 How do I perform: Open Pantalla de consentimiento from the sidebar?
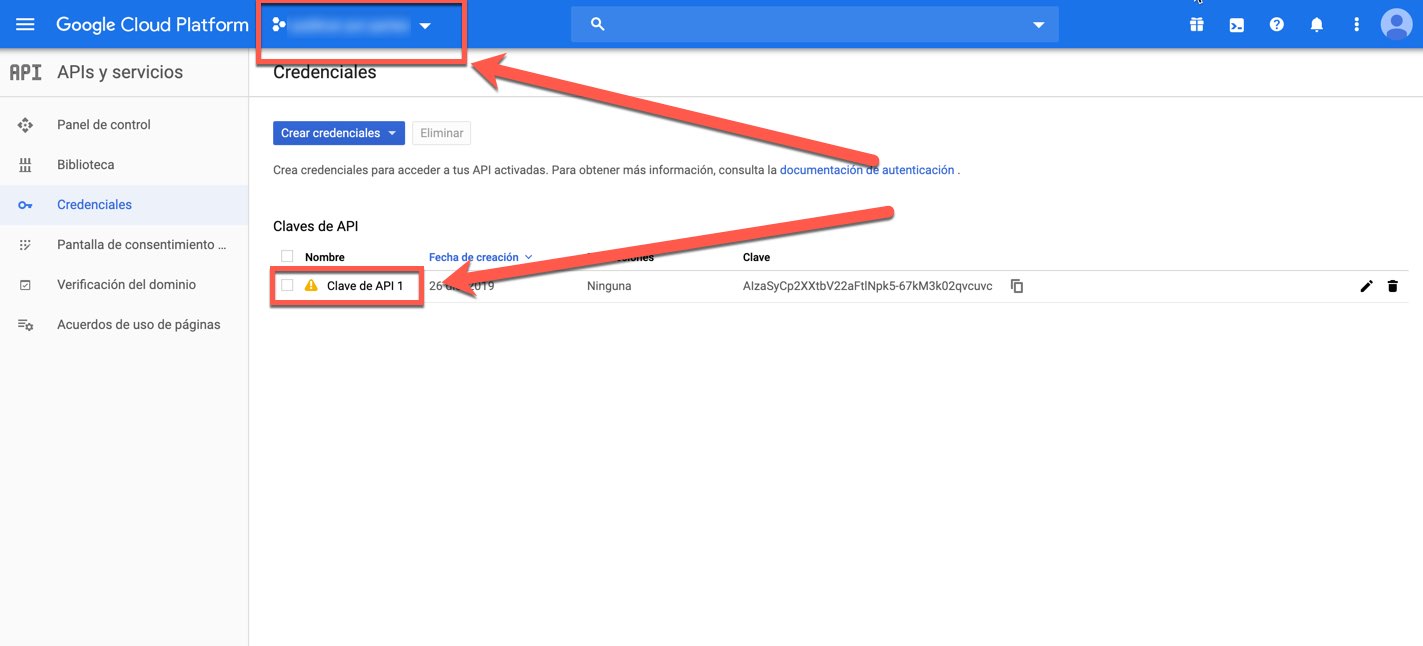pyautogui.click(x=138, y=244)
